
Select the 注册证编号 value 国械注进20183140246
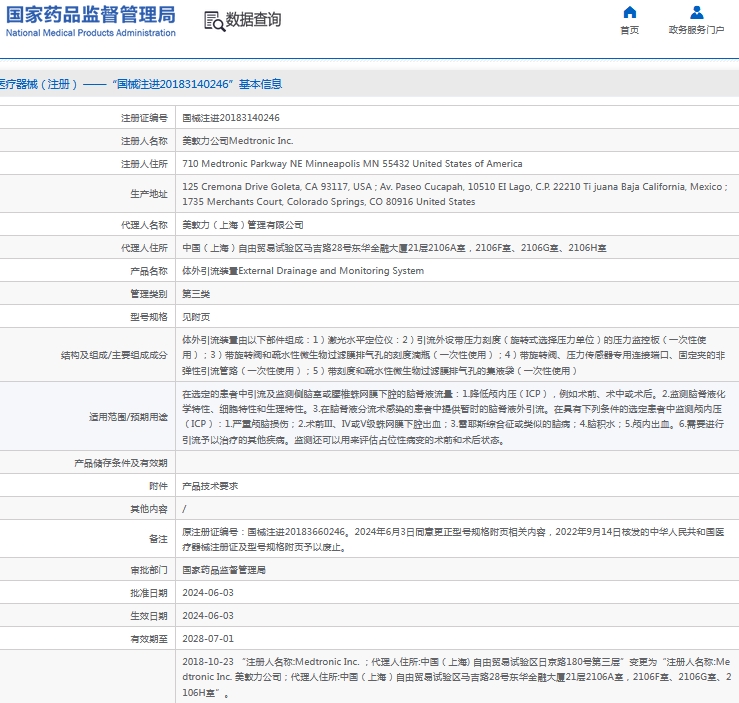[231, 118]
